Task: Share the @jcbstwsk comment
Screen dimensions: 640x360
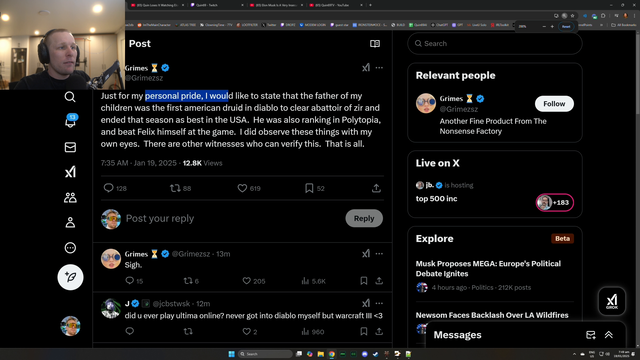Action: (379, 331)
